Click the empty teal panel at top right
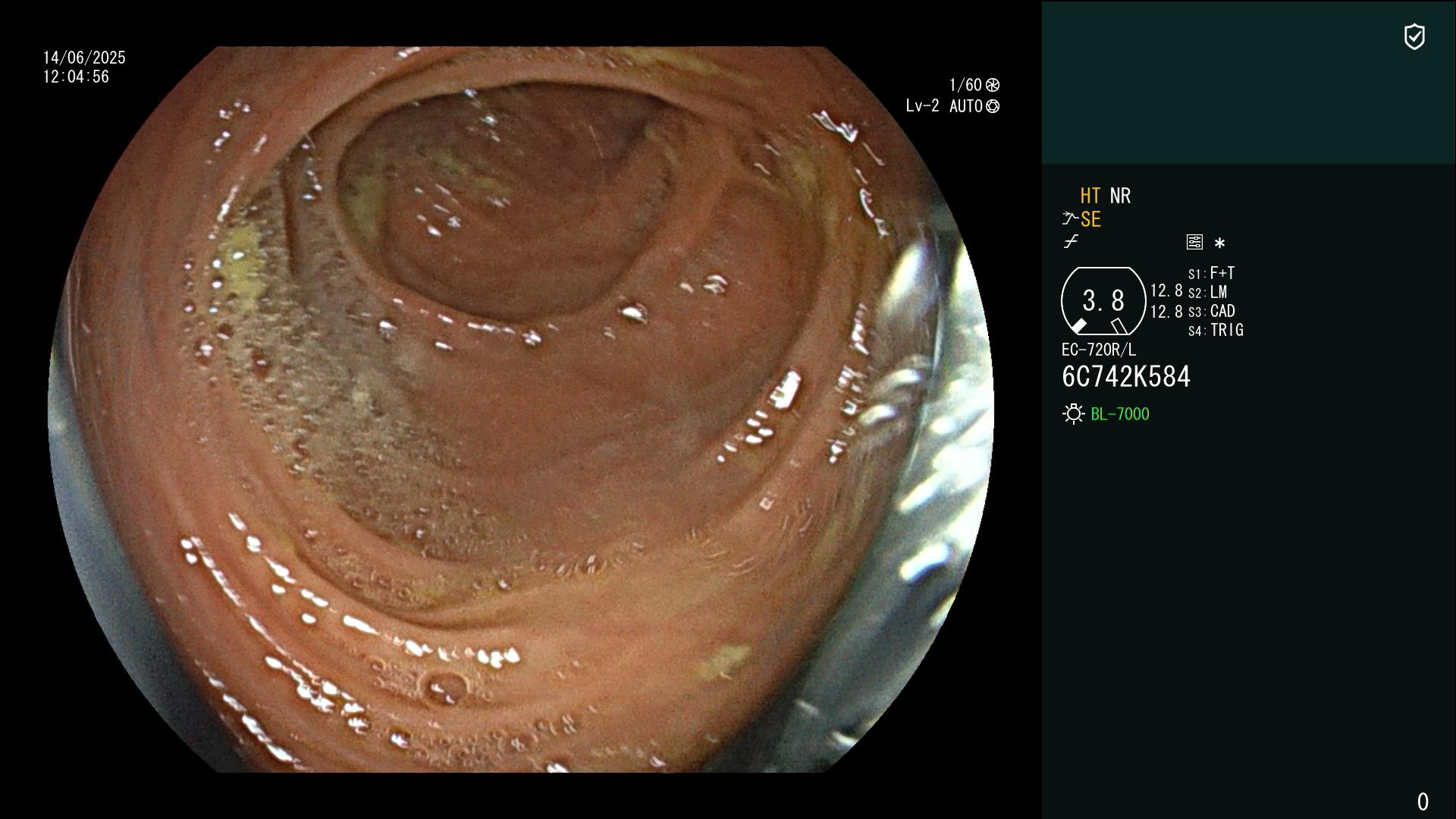The width and height of the screenshot is (1456, 819). (1248, 82)
